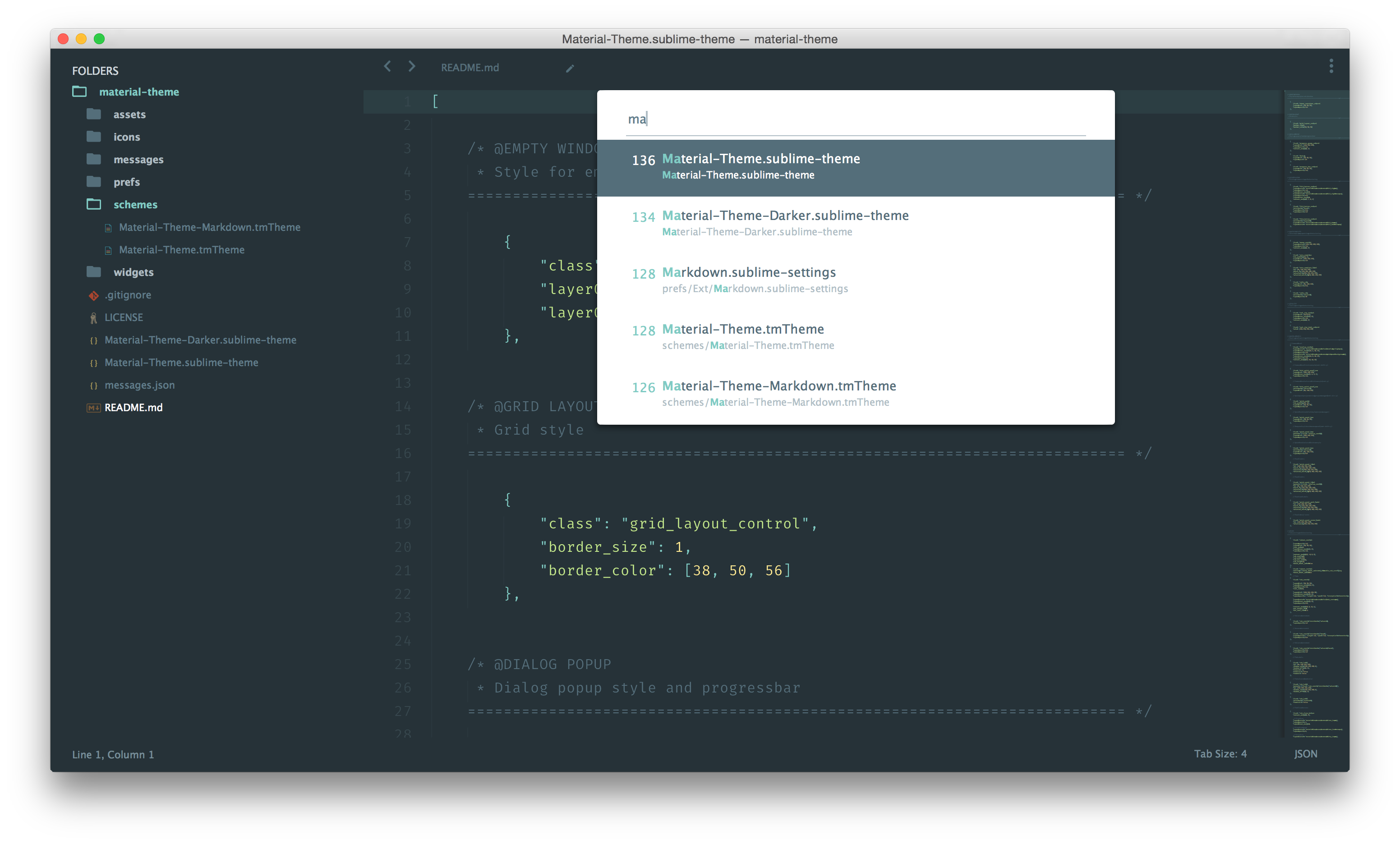Switch to the README.md tab
The image size is (1400, 844).
tap(470, 67)
